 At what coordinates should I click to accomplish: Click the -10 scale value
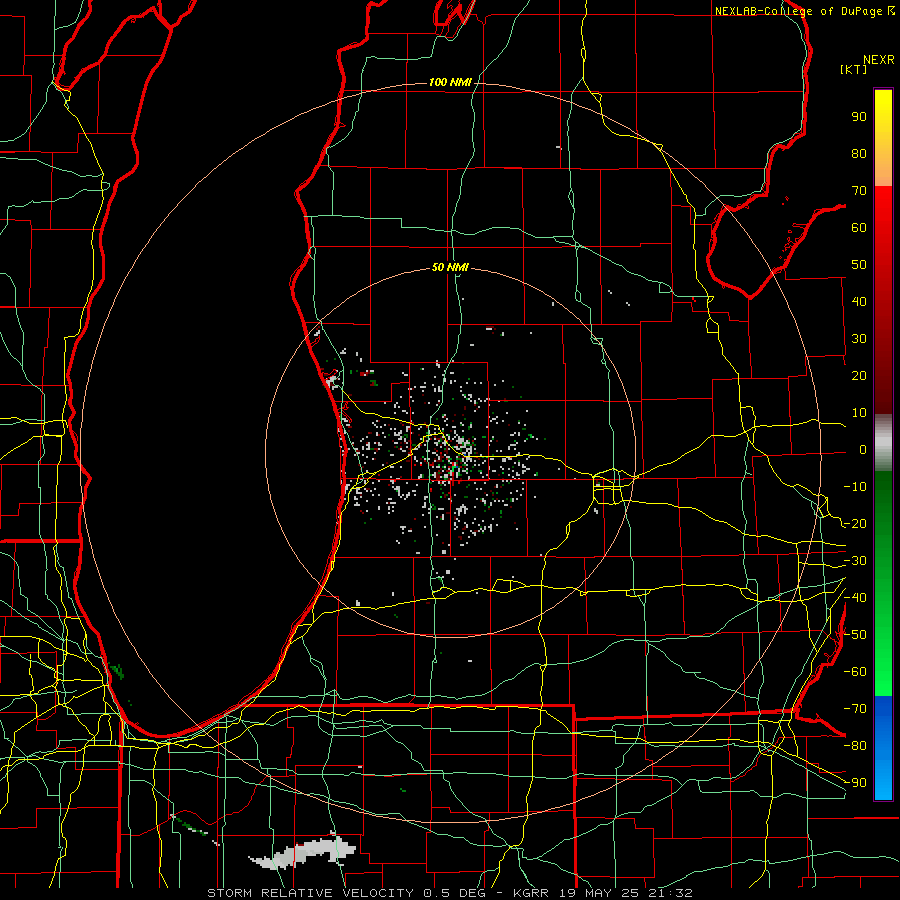[x=855, y=487]
